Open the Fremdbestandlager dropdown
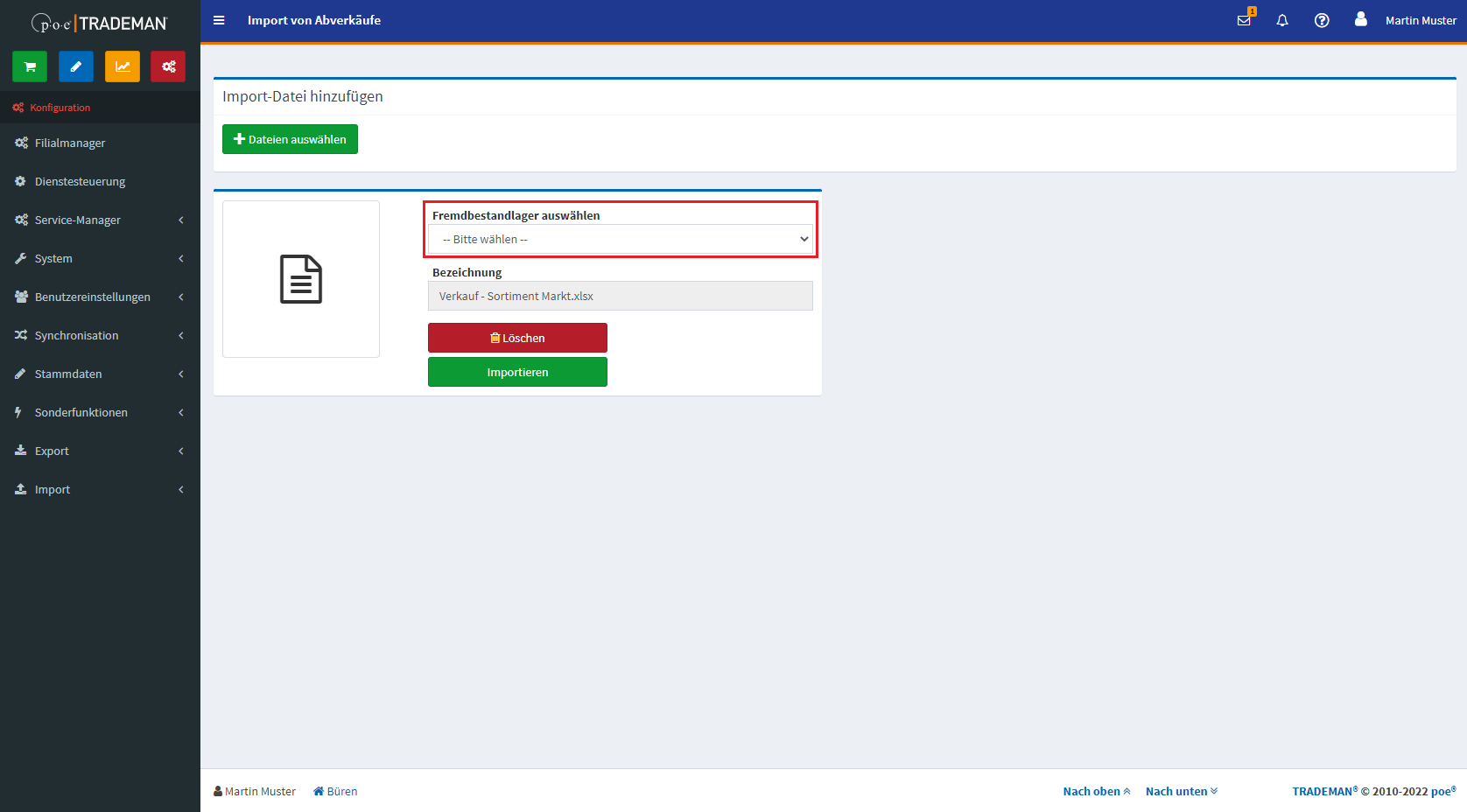Screen dimensions: 1467x812 621,240
